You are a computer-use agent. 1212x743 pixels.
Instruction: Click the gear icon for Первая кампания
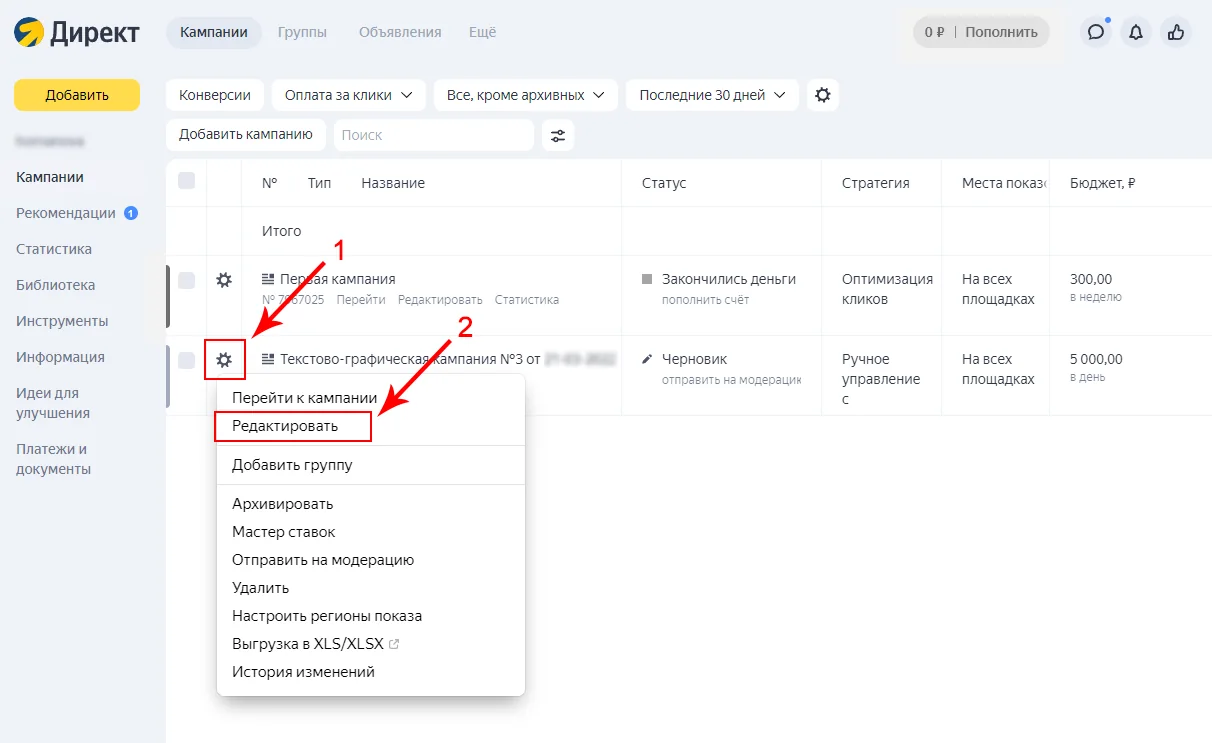[224, 280]
